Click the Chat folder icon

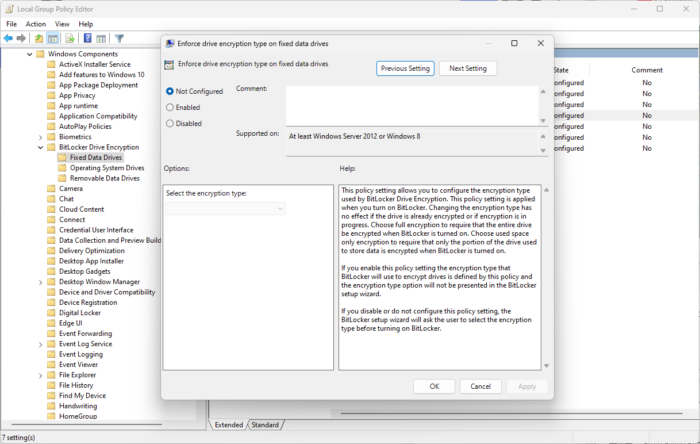point(51,199)
